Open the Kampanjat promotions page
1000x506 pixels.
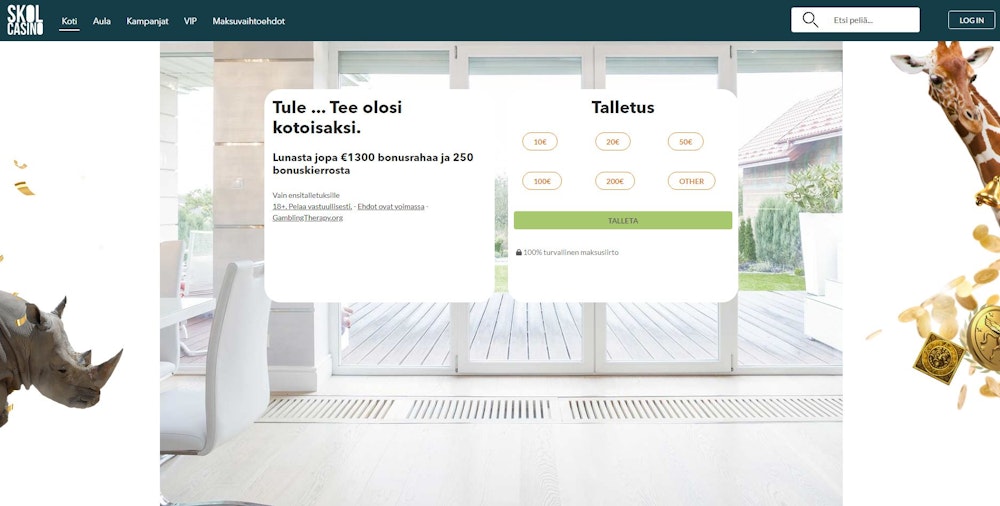(x=147, y=21)
